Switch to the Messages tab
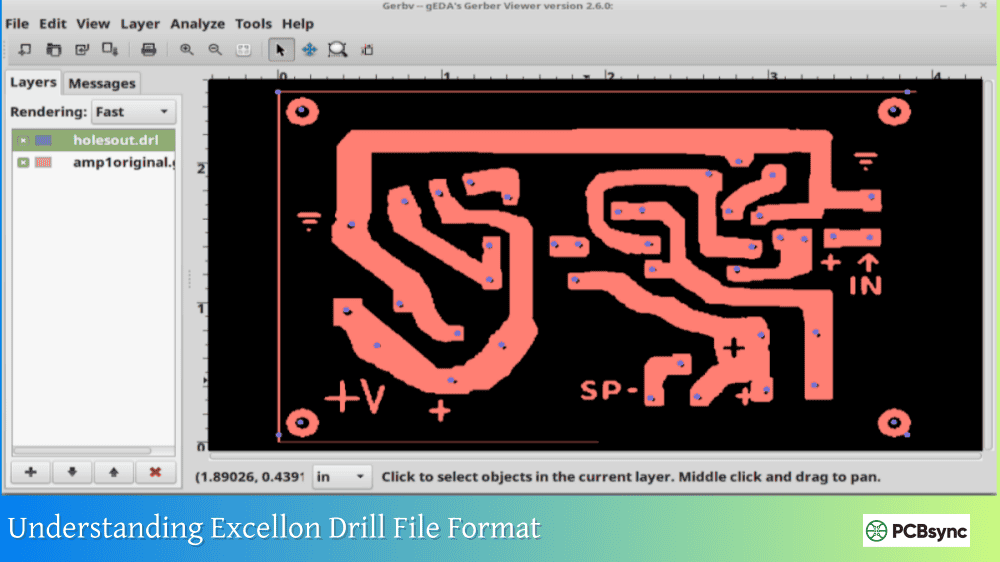 tap(102, 83)
